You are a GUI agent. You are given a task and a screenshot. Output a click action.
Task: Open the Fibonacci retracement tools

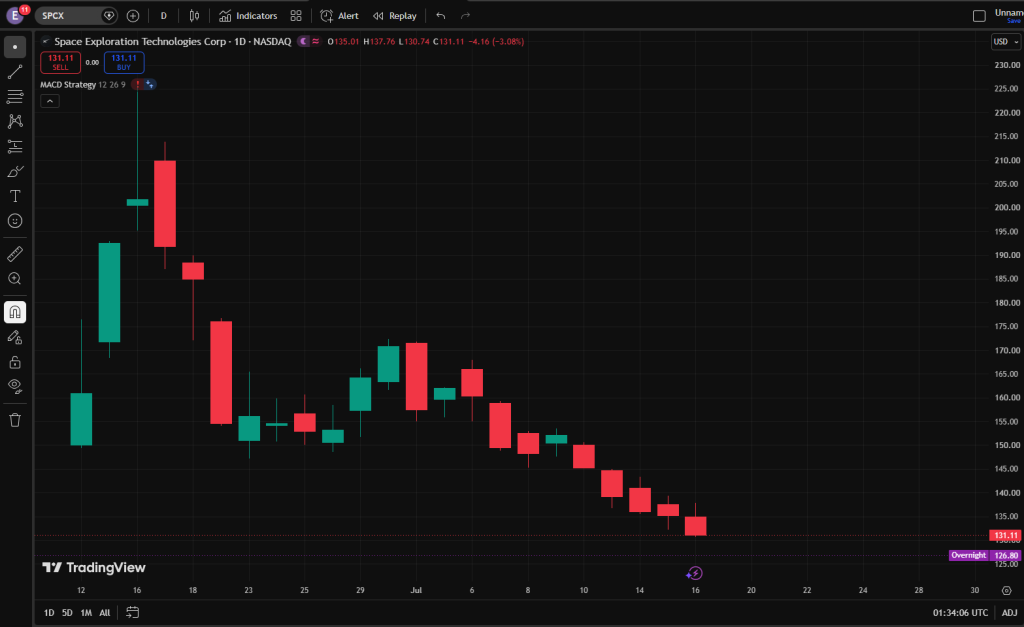15,97
